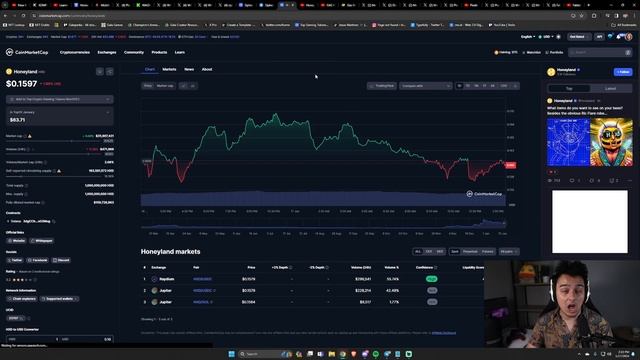Open the Supported wallets dropdown
Viewport: 640px width, 360px height.
coord(60,299)
